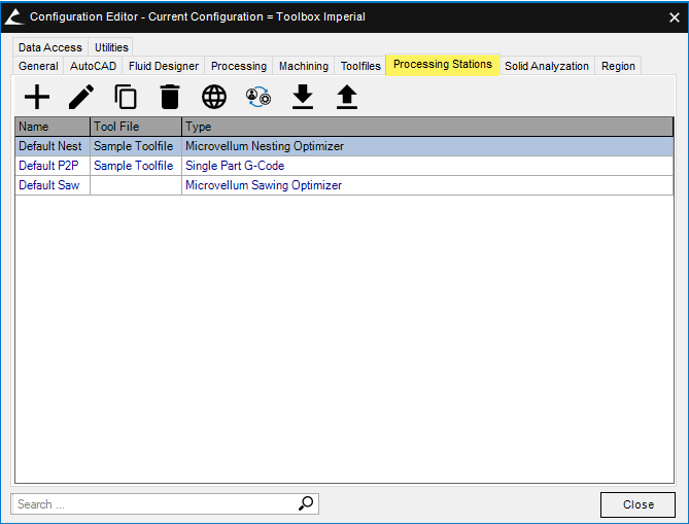Sort by the Name column header

click(x=52, y=127)
